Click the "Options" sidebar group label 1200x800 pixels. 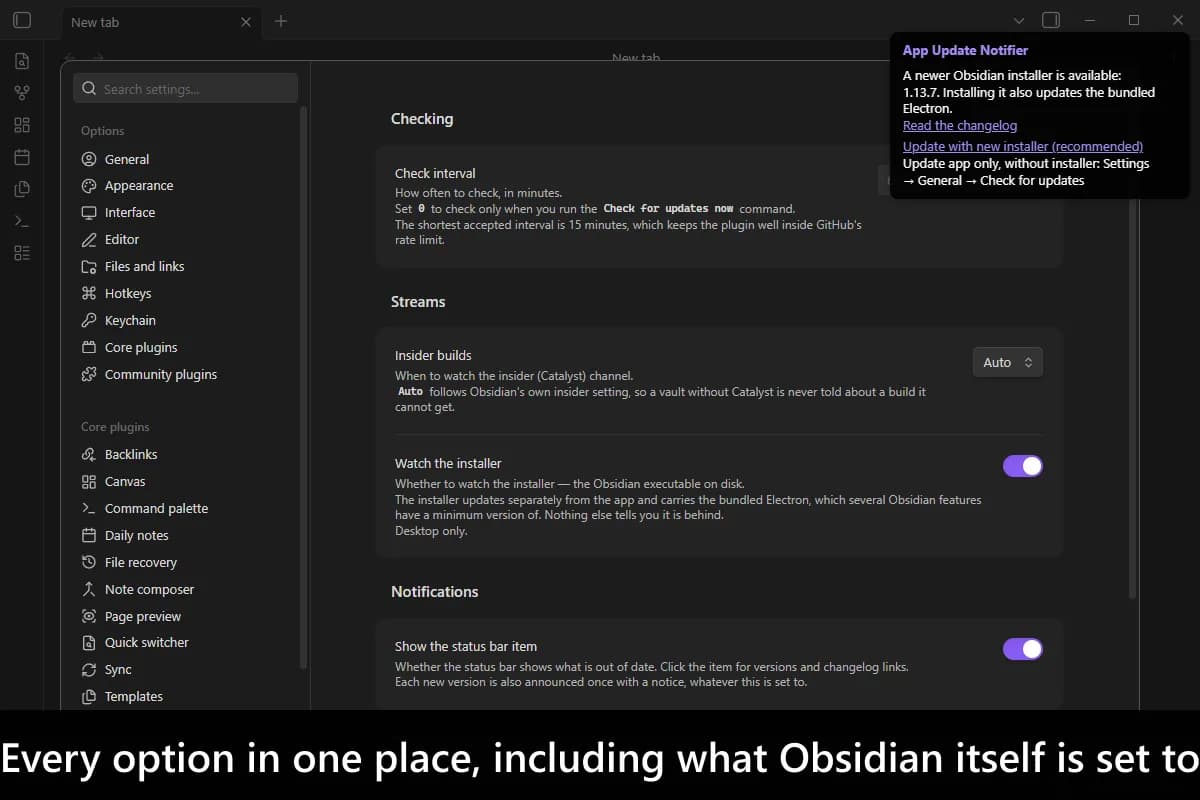[103, 131]
